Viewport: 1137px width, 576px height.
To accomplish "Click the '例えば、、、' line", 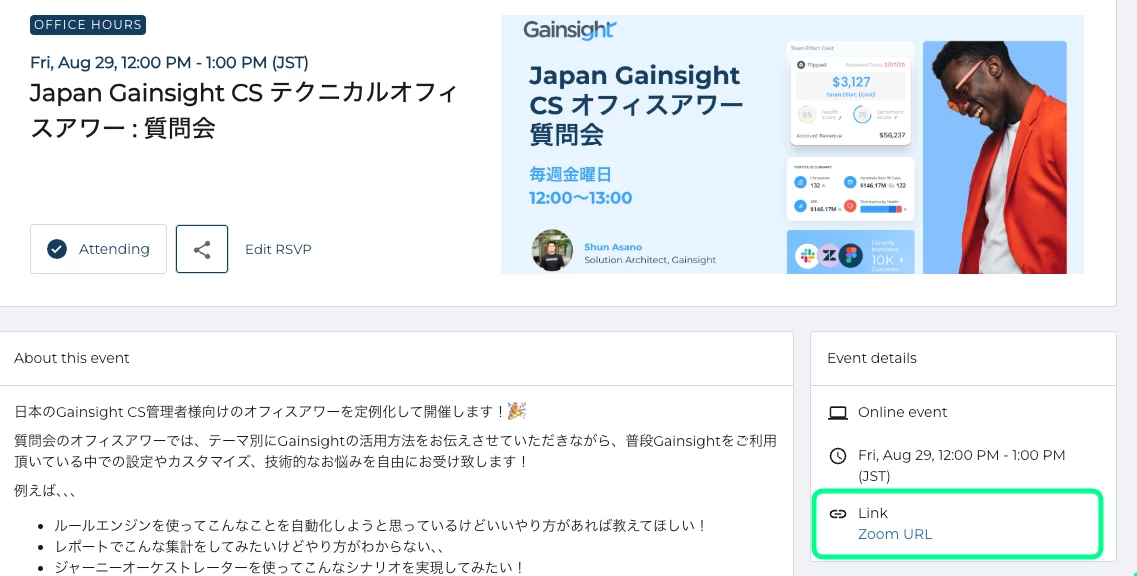I will (x=45, y=490).
